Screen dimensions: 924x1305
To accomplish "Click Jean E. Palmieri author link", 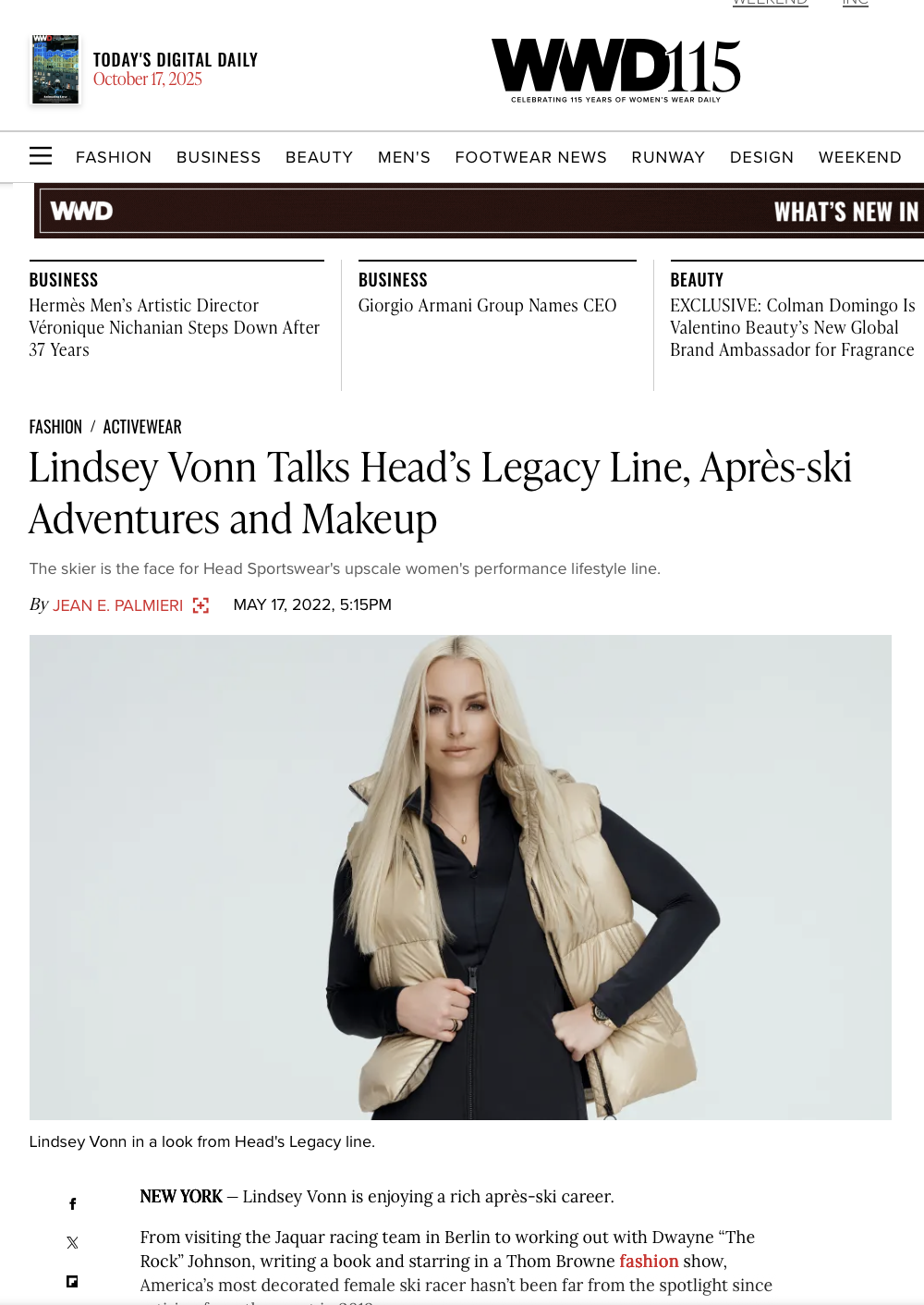I will (x=117, y=605).
